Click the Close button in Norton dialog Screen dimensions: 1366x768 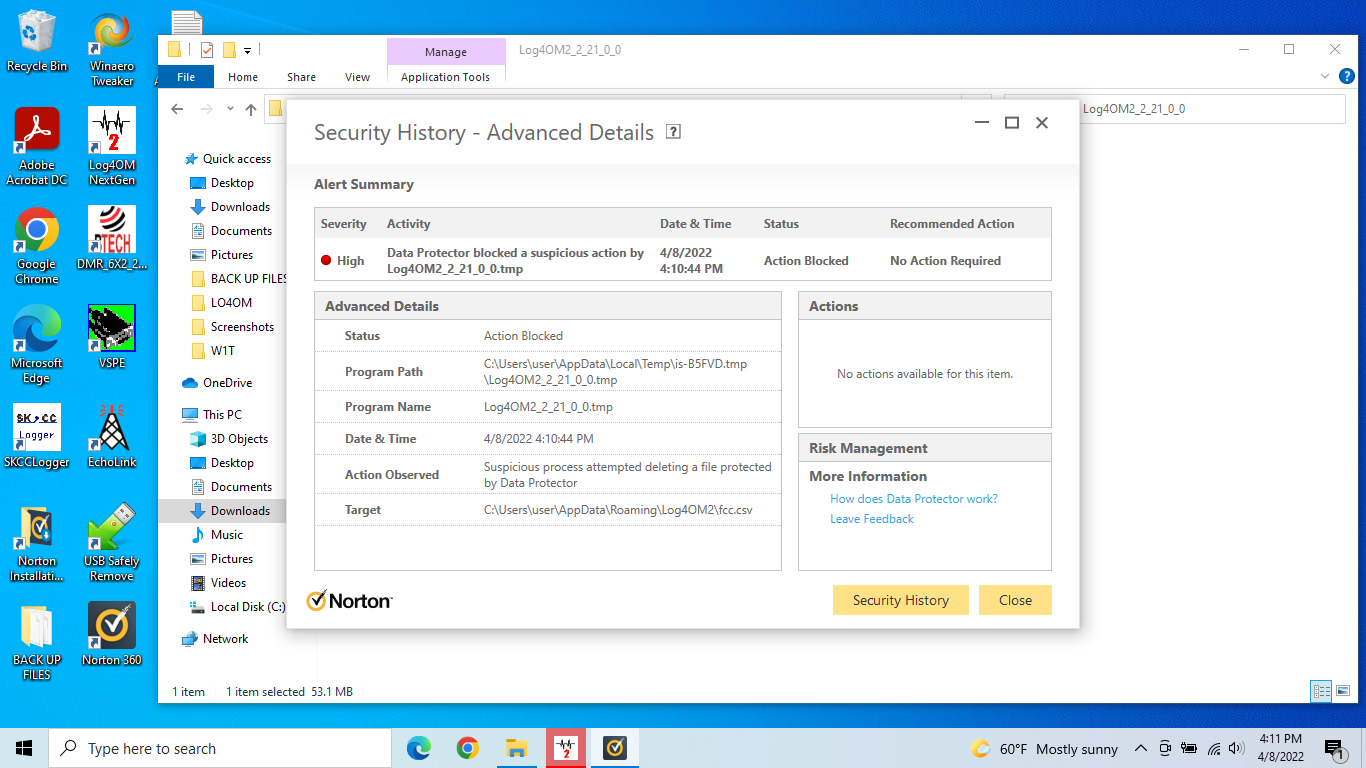[1015, 600]
